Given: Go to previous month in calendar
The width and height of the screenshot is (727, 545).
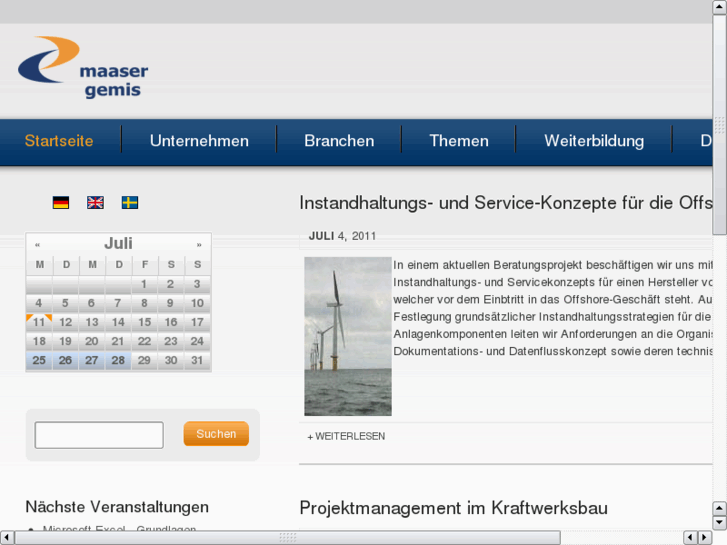Looking at the screenshot, I should click(38, 244).
